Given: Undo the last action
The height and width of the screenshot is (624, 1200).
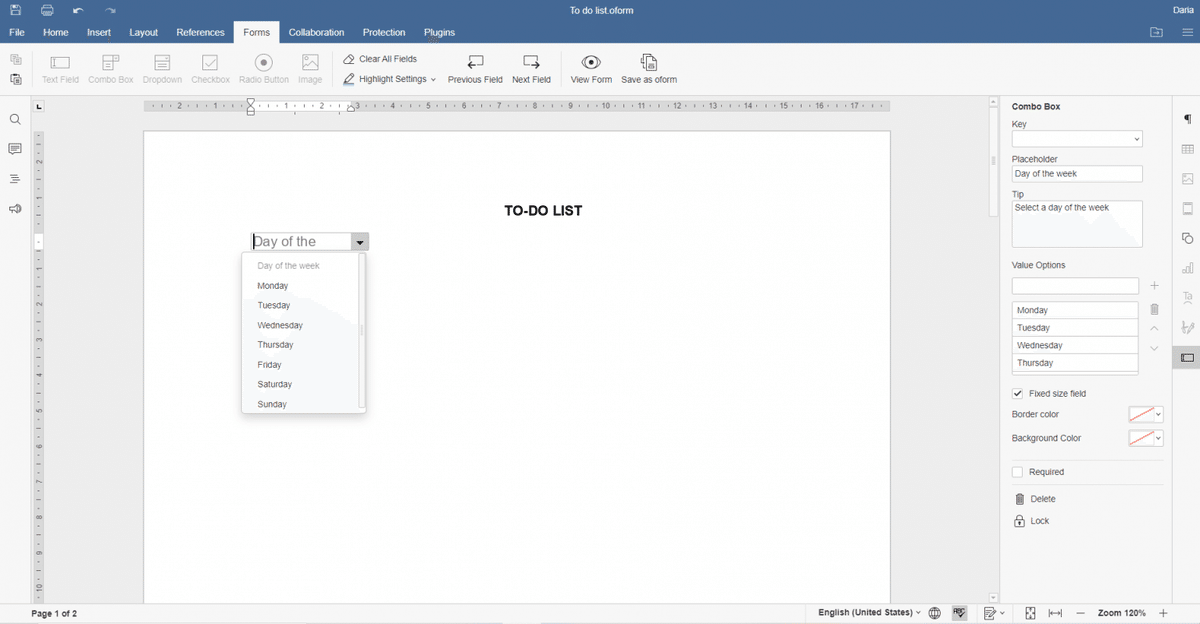Looking at the screenshot, I should [78, 10].
